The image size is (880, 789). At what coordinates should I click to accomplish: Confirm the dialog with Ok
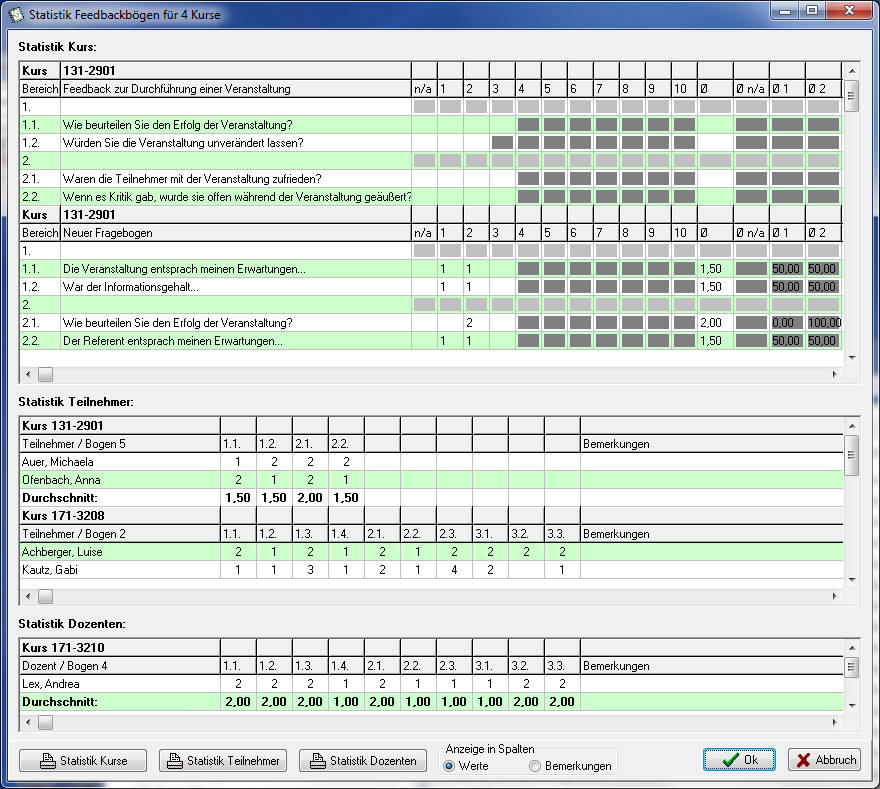coord(739,760)
